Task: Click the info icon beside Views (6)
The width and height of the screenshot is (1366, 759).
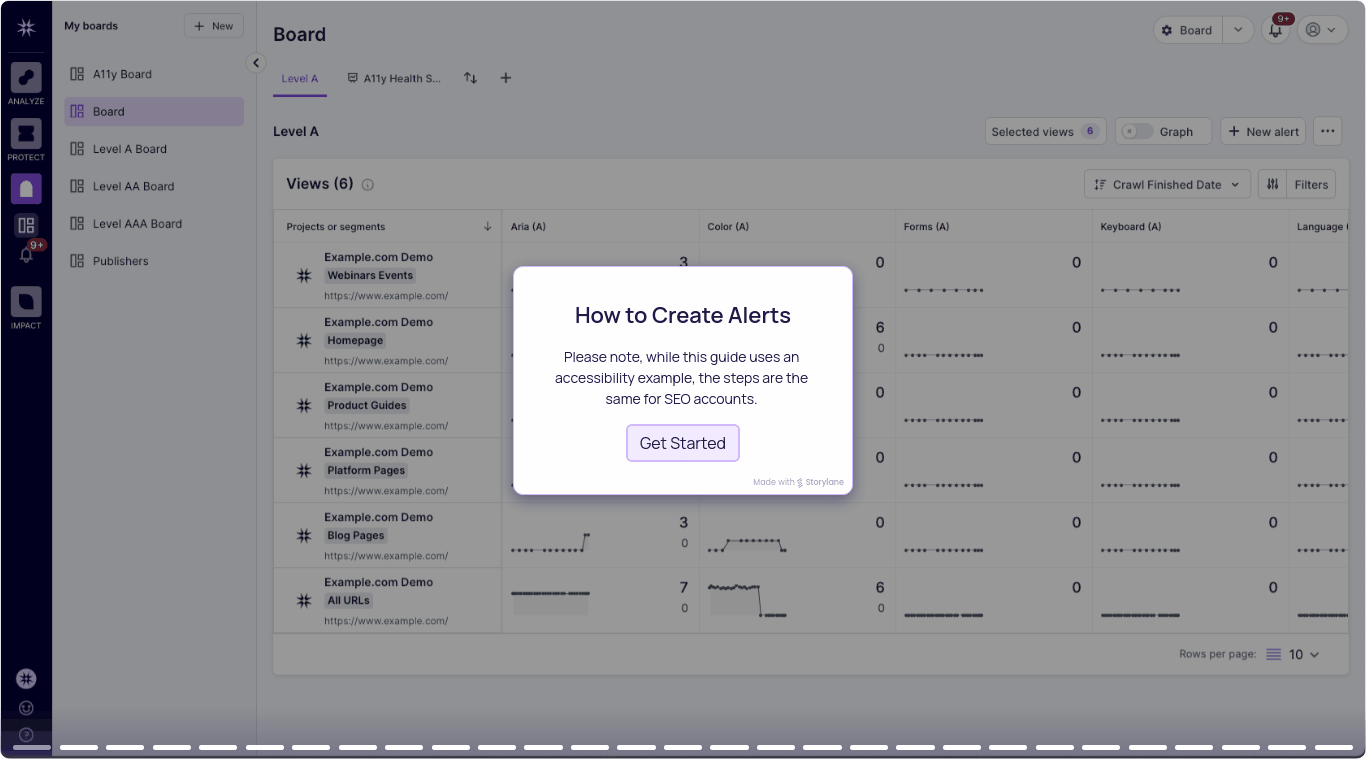Action: [367, 184]
